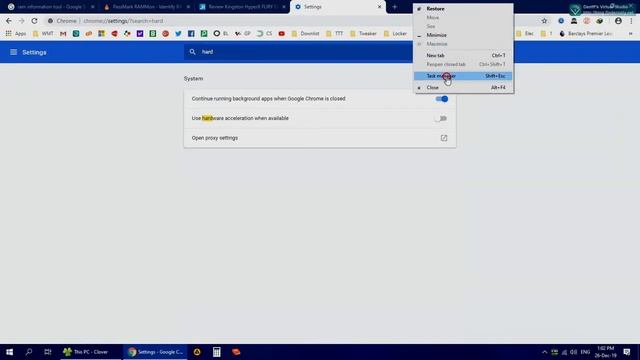640x360 pixels.
Task: Open the taskbar clock and date
Action: (605, 352)
